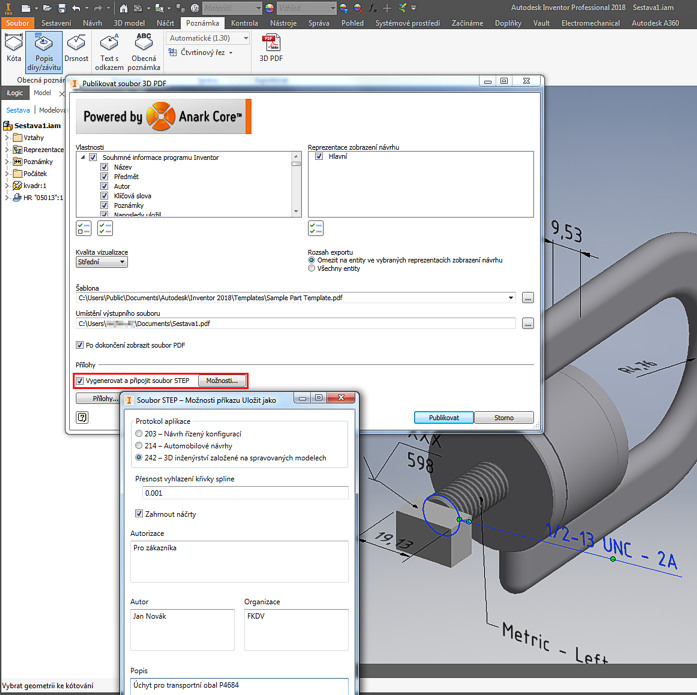Select protocol 214 – Automobilové návrhy
Viewport: 697px width, 695px height.
[139, 446]
